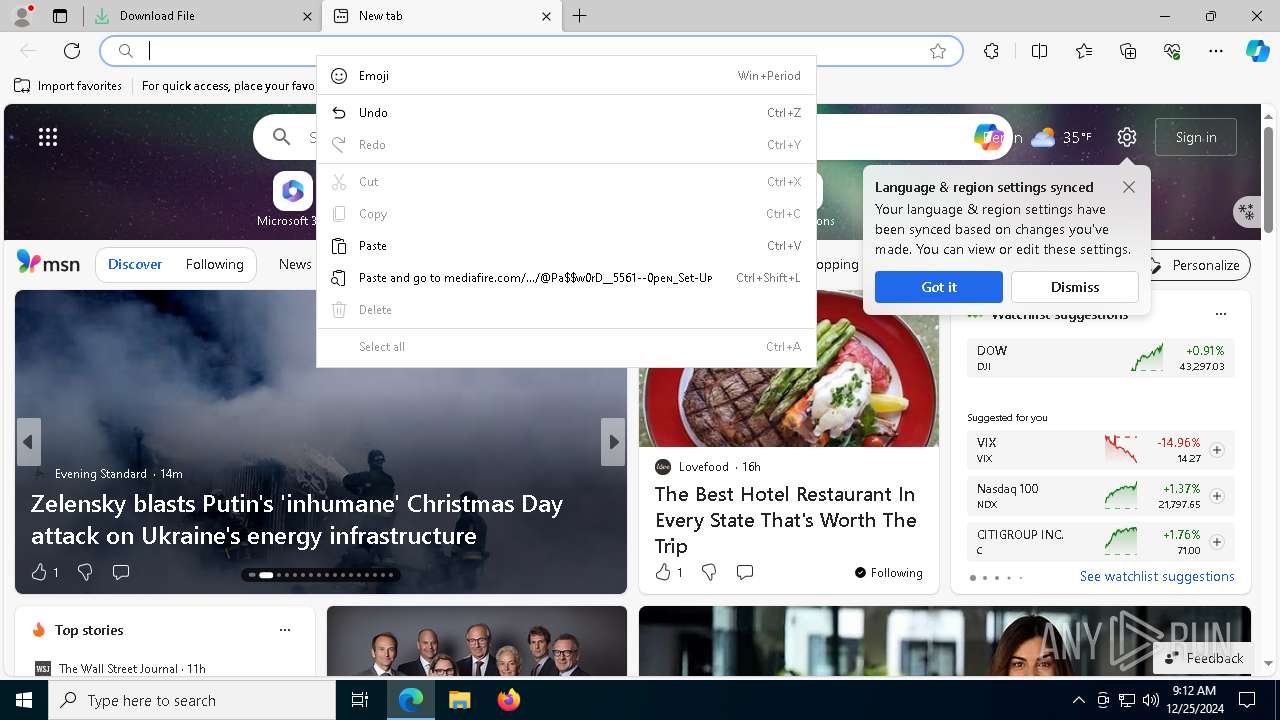The image size is (1280, 720).
Task: Show hidden system tray icons
Action: (1078, 700)
